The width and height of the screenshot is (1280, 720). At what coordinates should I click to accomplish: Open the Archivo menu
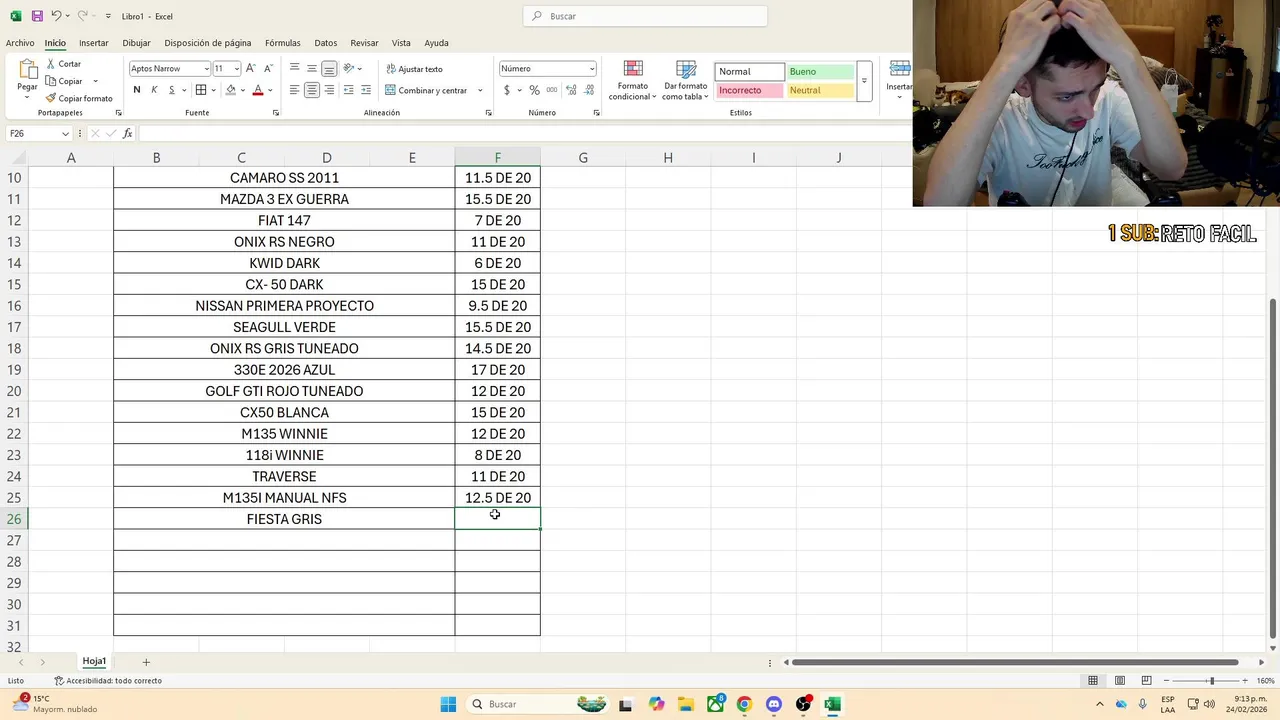pyautogui.click(x=20, y=43)
